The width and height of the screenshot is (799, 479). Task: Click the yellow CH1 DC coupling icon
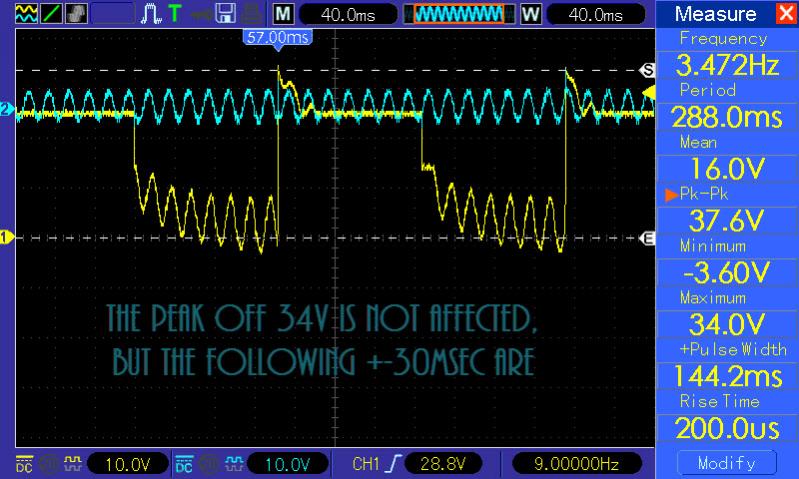(x=24, y=464)
